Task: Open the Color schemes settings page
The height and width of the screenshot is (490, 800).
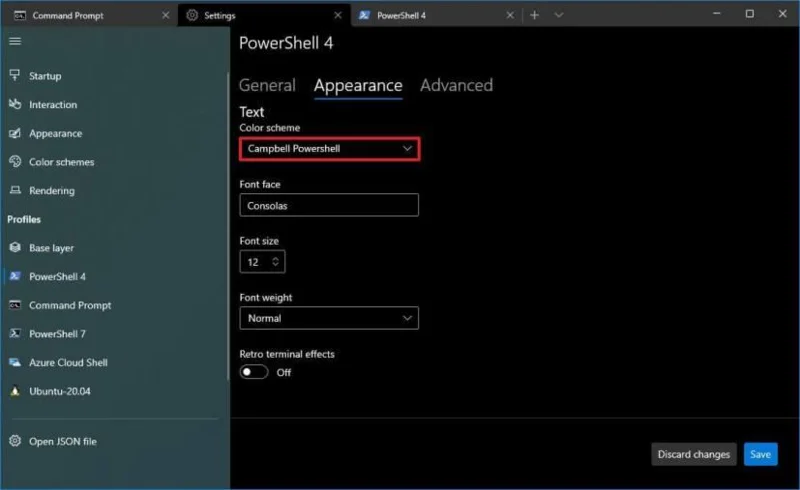Action: 115,162
